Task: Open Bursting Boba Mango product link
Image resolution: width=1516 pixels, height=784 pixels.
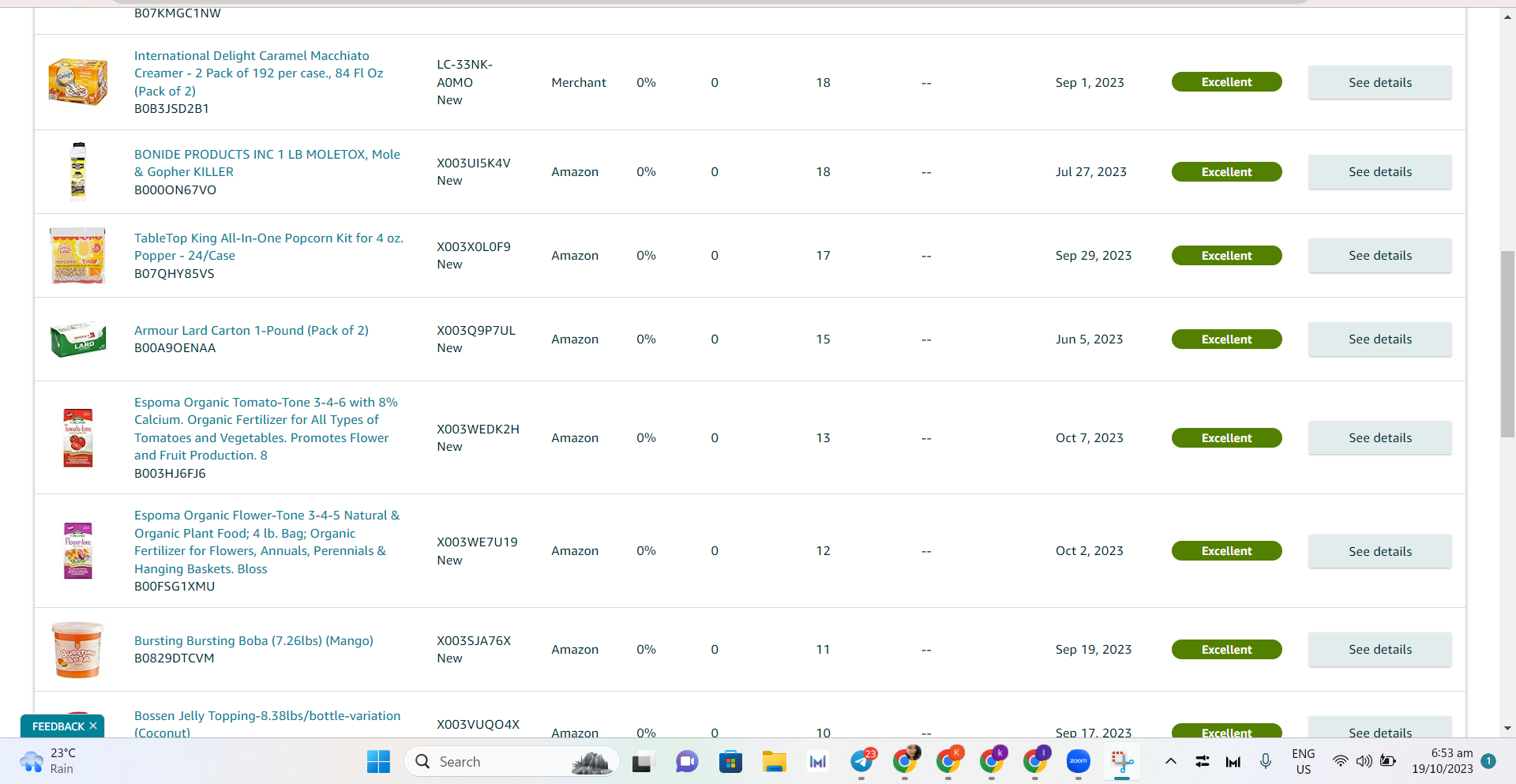Action: point(253,640)
